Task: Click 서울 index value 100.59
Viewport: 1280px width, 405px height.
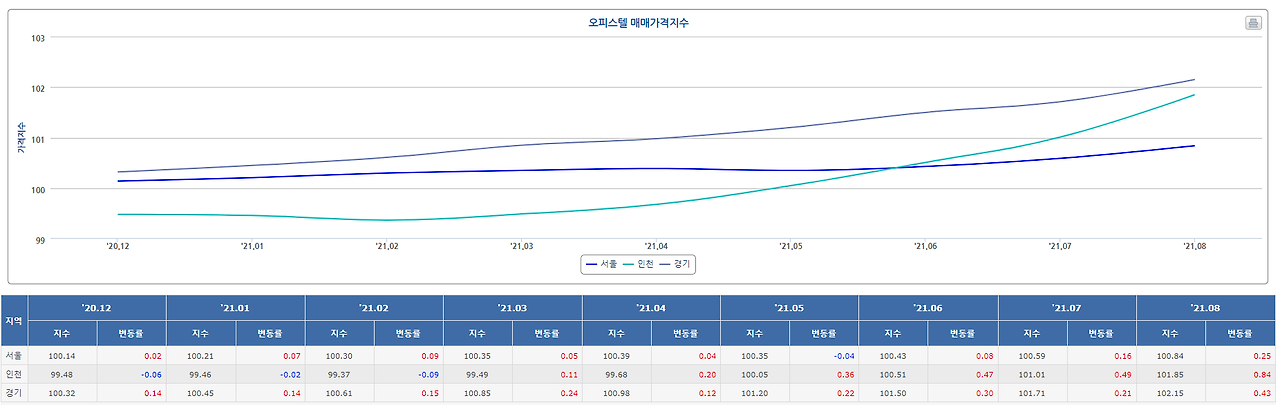Action: [1032, 355]
